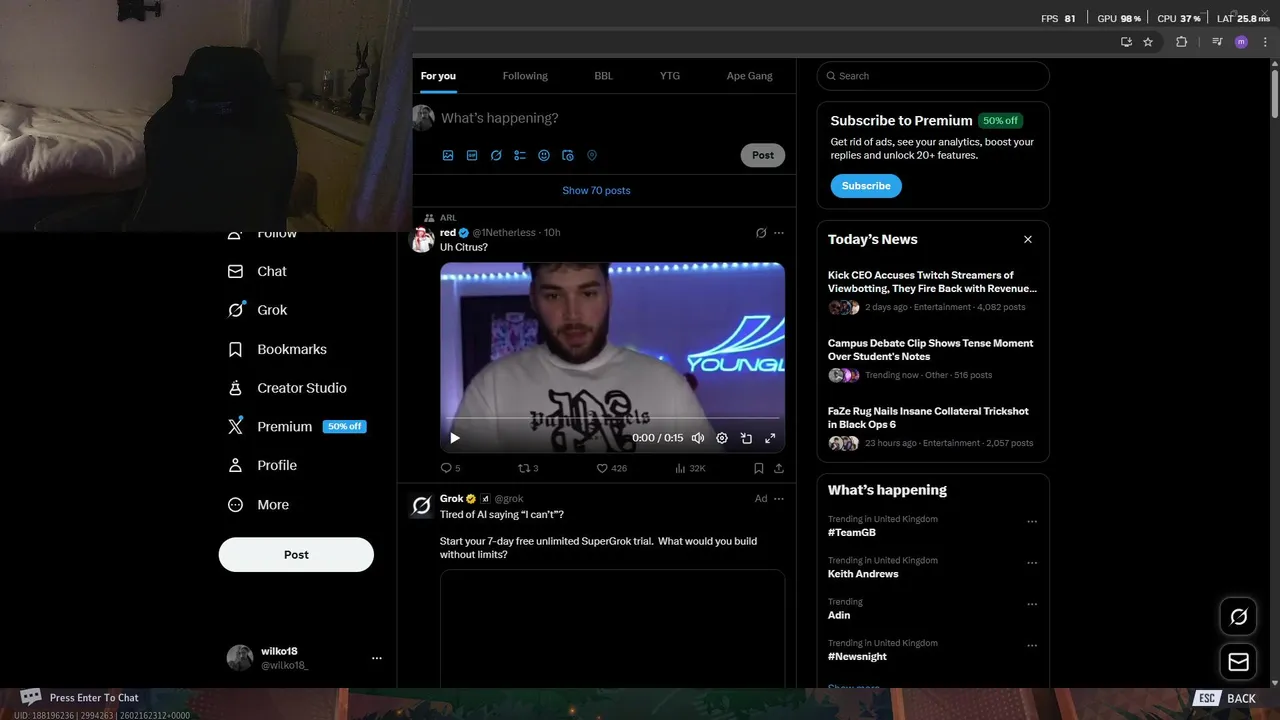Open #Newsnight trending topic
The width and height of the screenshot is (1280, 720).
click(857, 657)
